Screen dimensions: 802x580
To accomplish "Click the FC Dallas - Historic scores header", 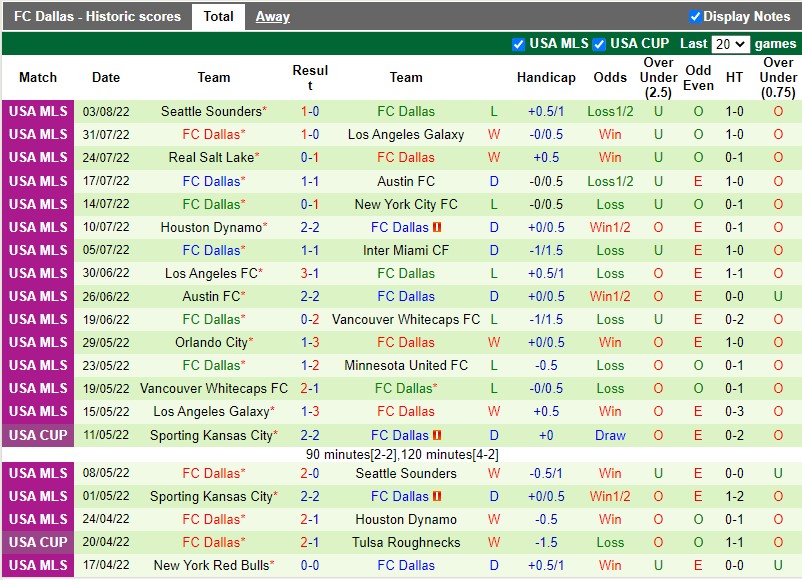I will click(96, 16).
